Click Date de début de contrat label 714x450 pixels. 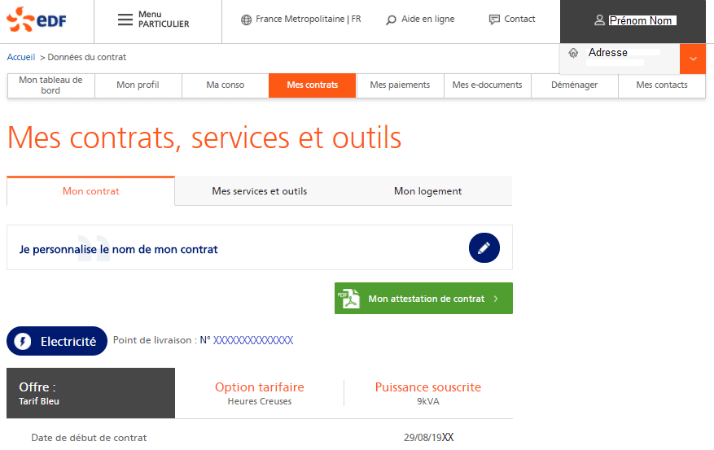point(89,438)
